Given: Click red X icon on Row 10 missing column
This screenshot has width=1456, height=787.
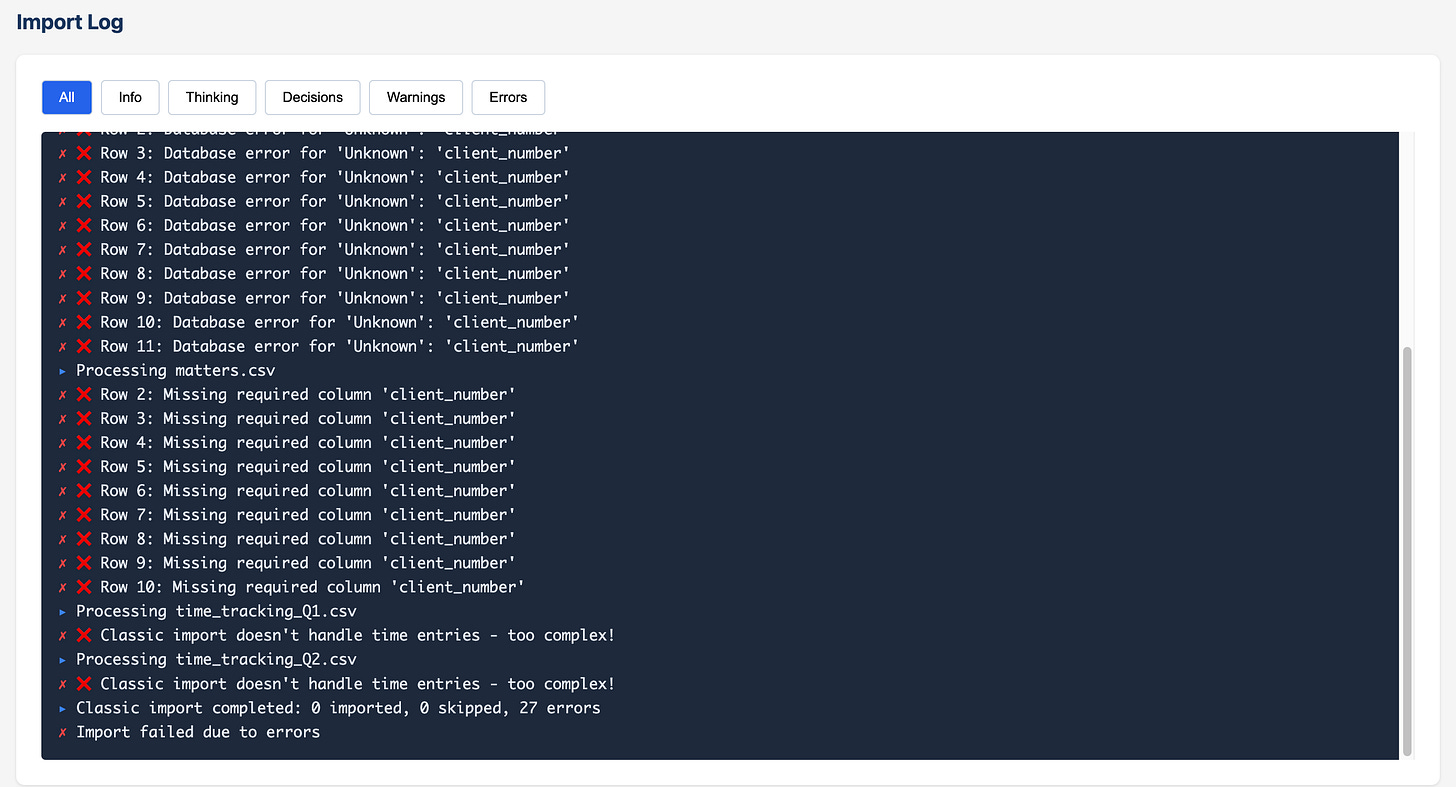Looking at the screenshot, I should point(84,587).
